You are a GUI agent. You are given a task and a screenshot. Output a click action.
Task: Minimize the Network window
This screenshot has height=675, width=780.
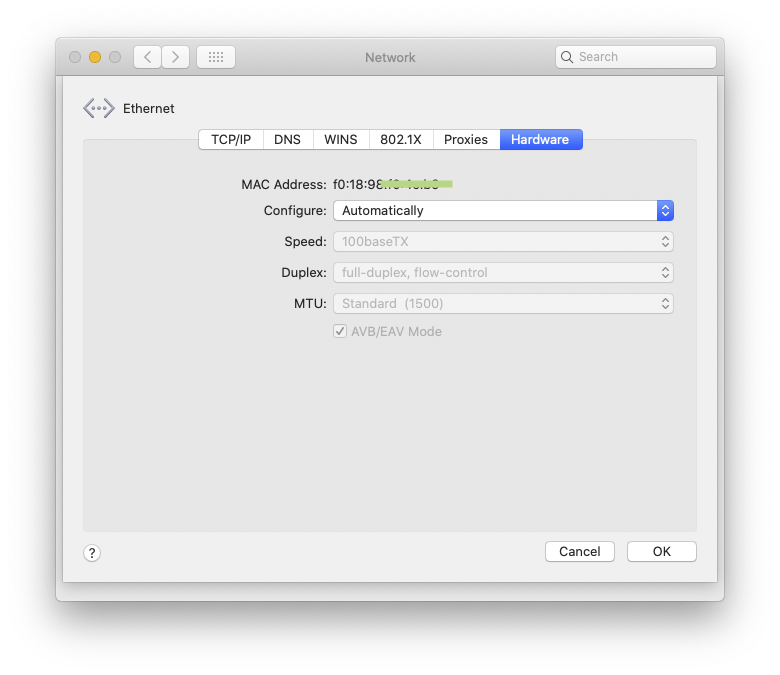click(x=95, y=57)
